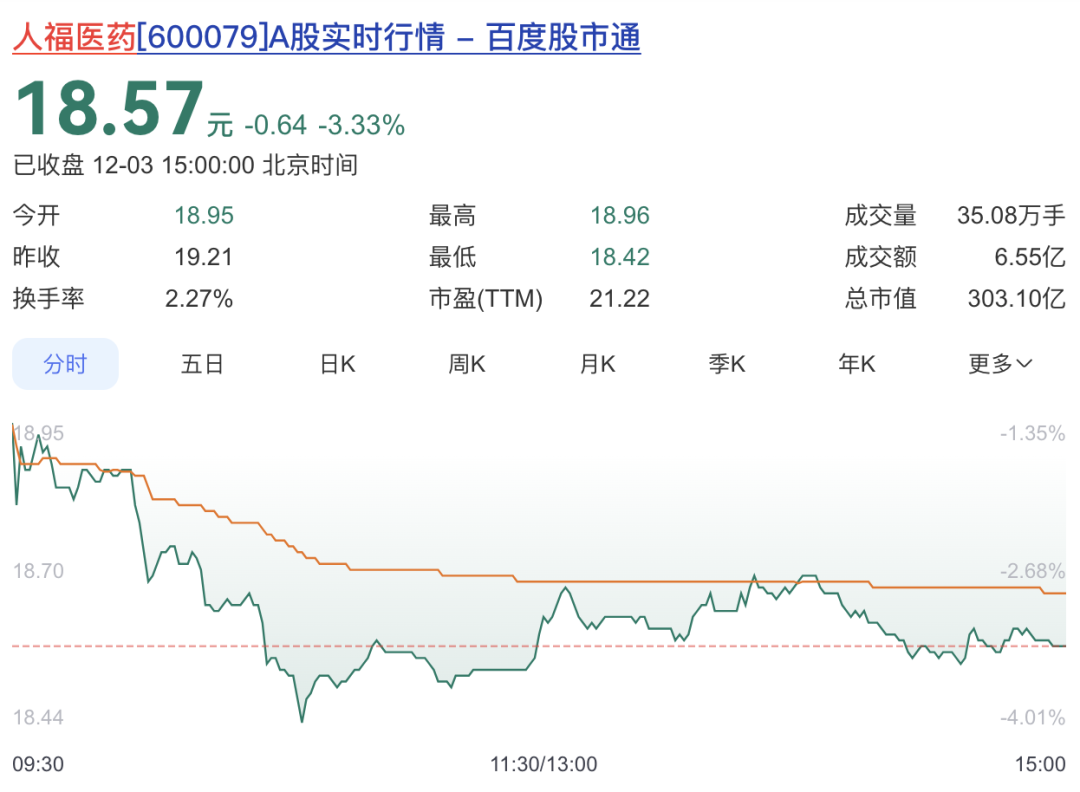Screen dimensions: 1080x792
Task: Switch to the 年K view
Action: (857, 364)
